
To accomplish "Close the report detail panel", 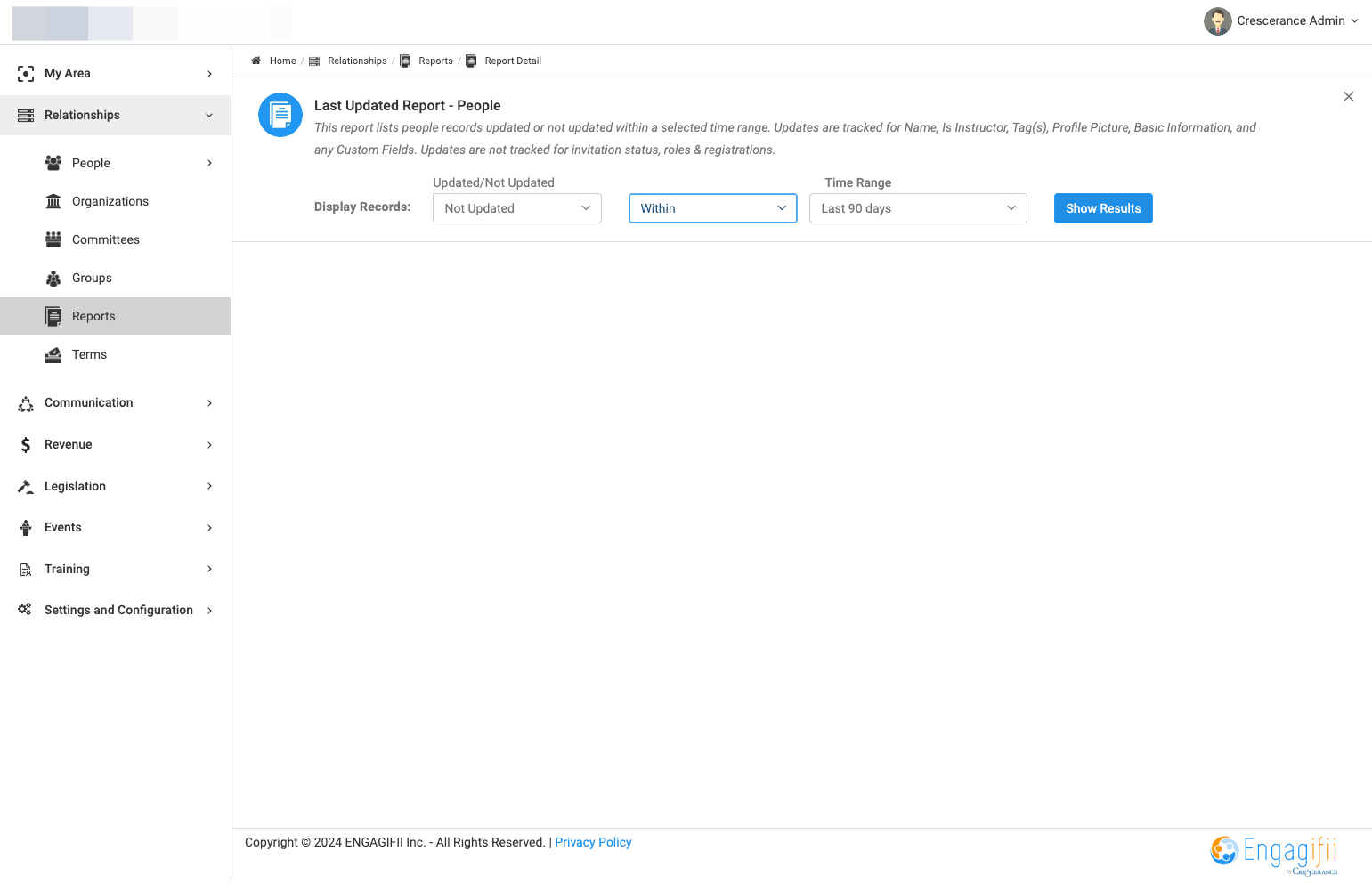I will (x=1349, y=96).
